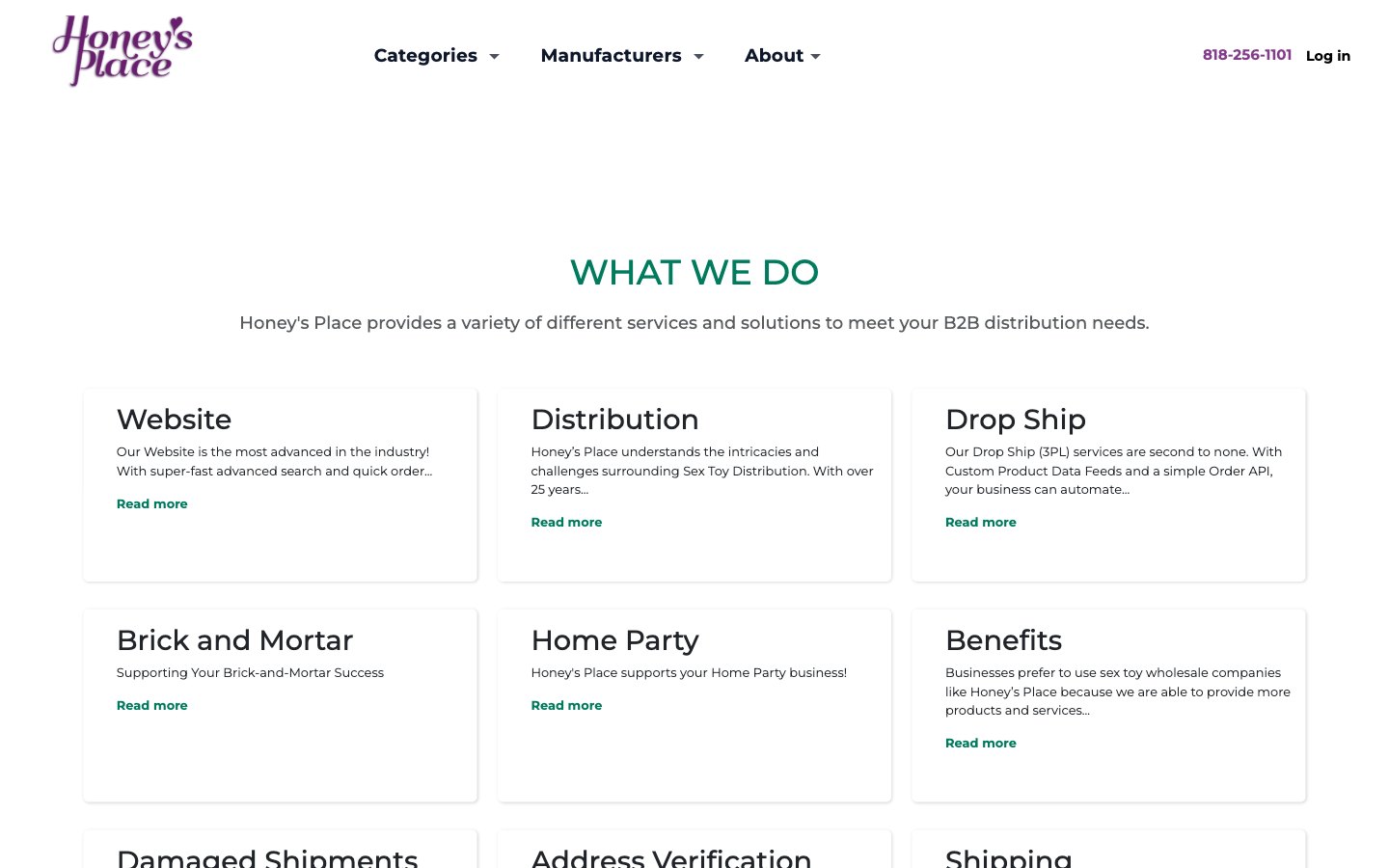Click the Log in link

1327,56
